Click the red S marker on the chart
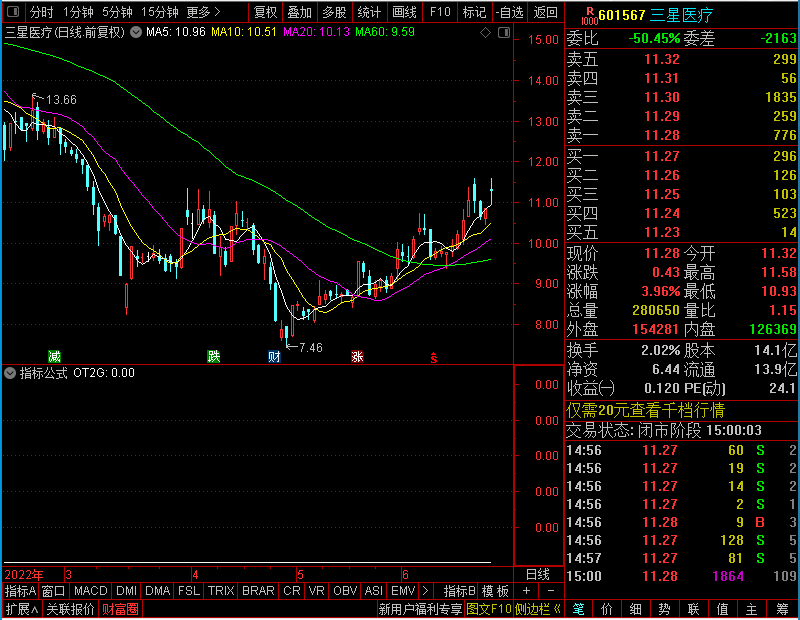The height and width of the screenshot is (620, 800). pos(434,357)
